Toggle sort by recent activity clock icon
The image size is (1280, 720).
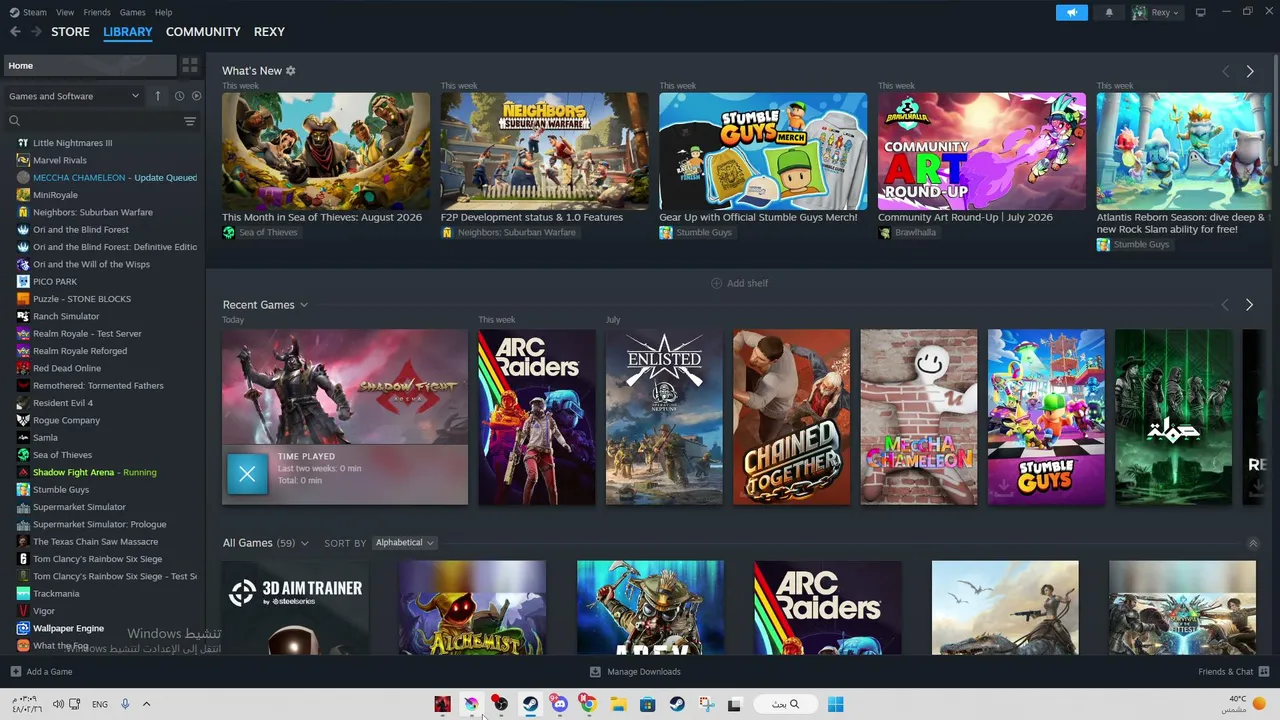click(179, 96)
